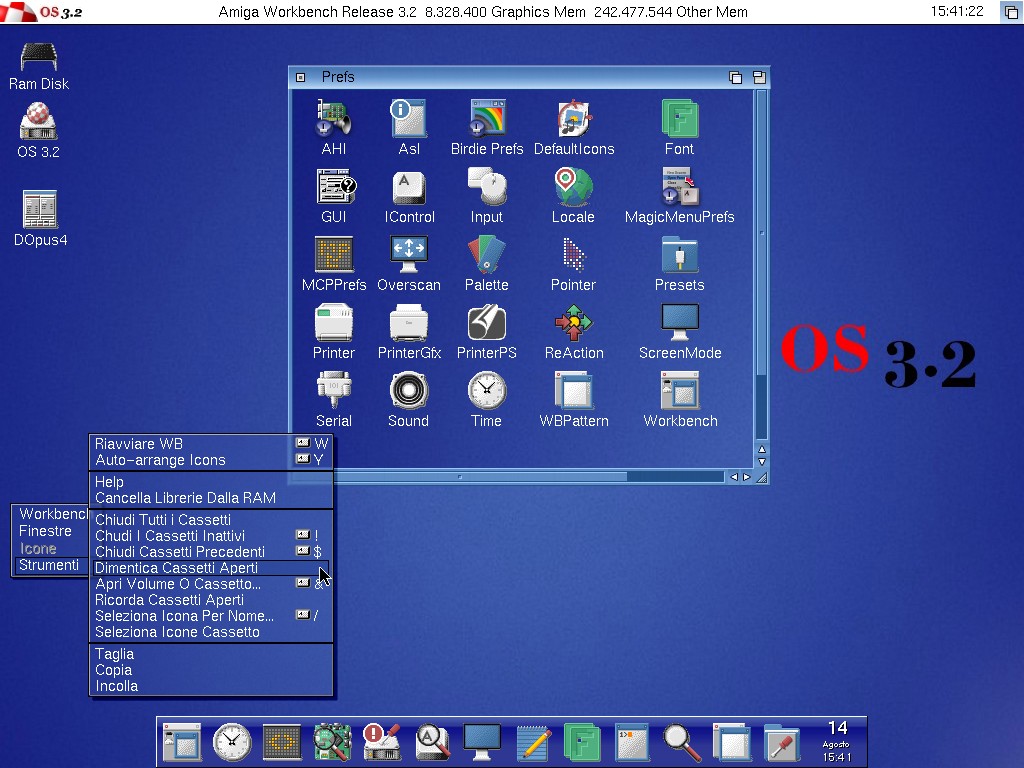Click the Prefs window scroll right arrow
Image resolution: width=1024 pixels, height=768 pixels.
(746, 477)
